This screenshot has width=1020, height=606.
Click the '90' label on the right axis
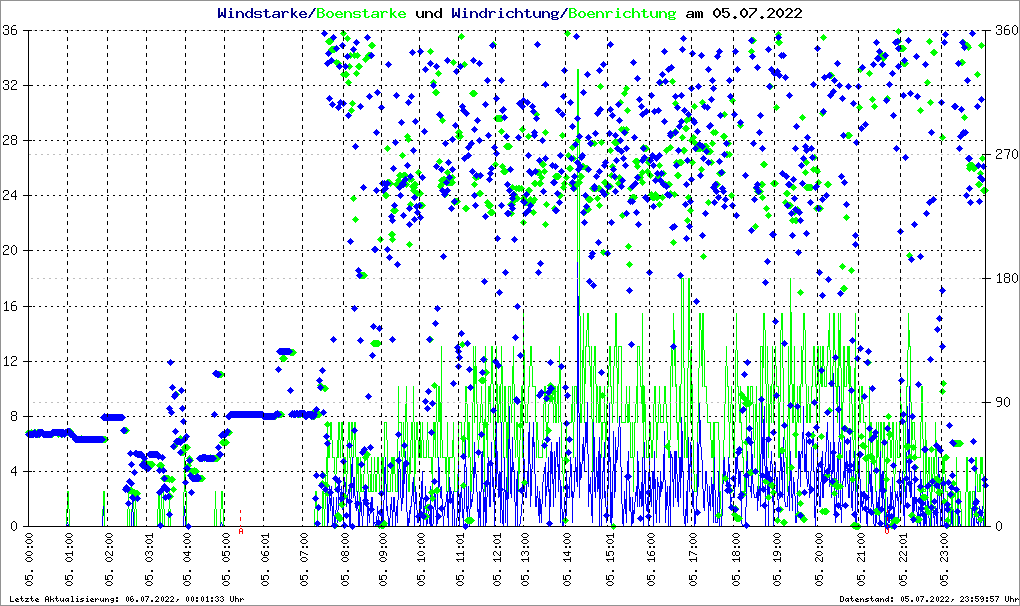pyautogui.click(x=1001, y=403)
